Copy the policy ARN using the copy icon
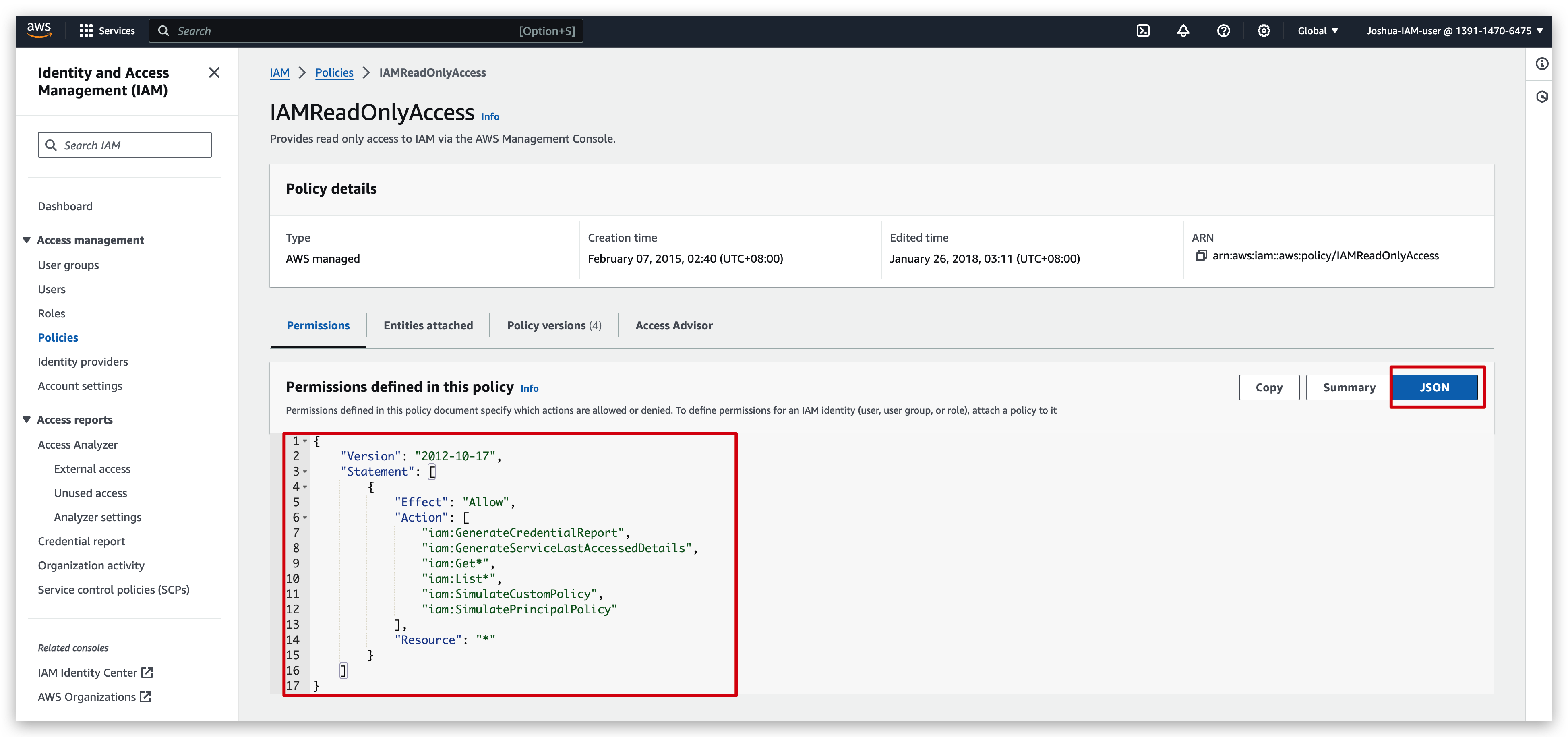Screen dimensions: 1568x737 1202,256
